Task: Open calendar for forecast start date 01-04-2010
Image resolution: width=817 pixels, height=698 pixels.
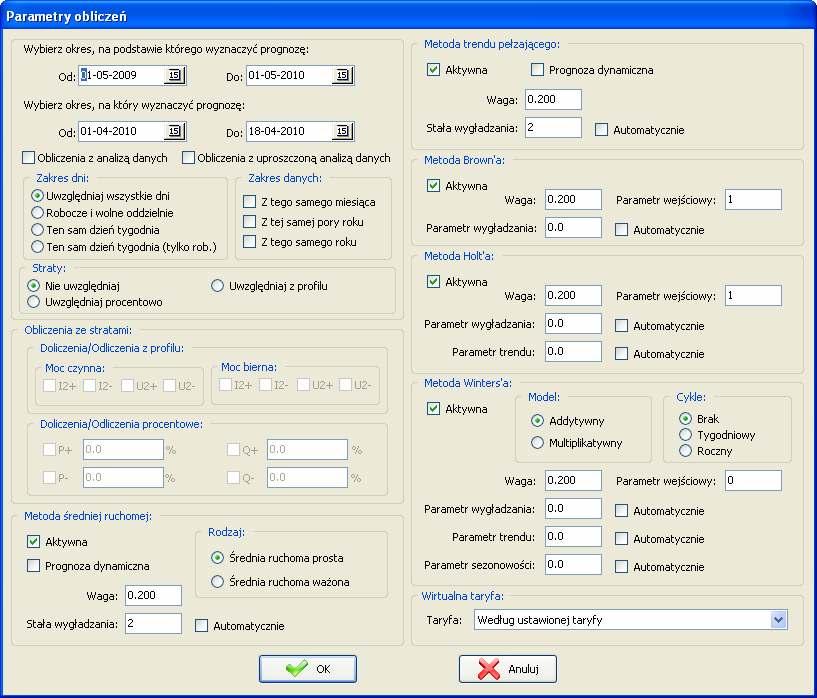Action: point(175,131)
